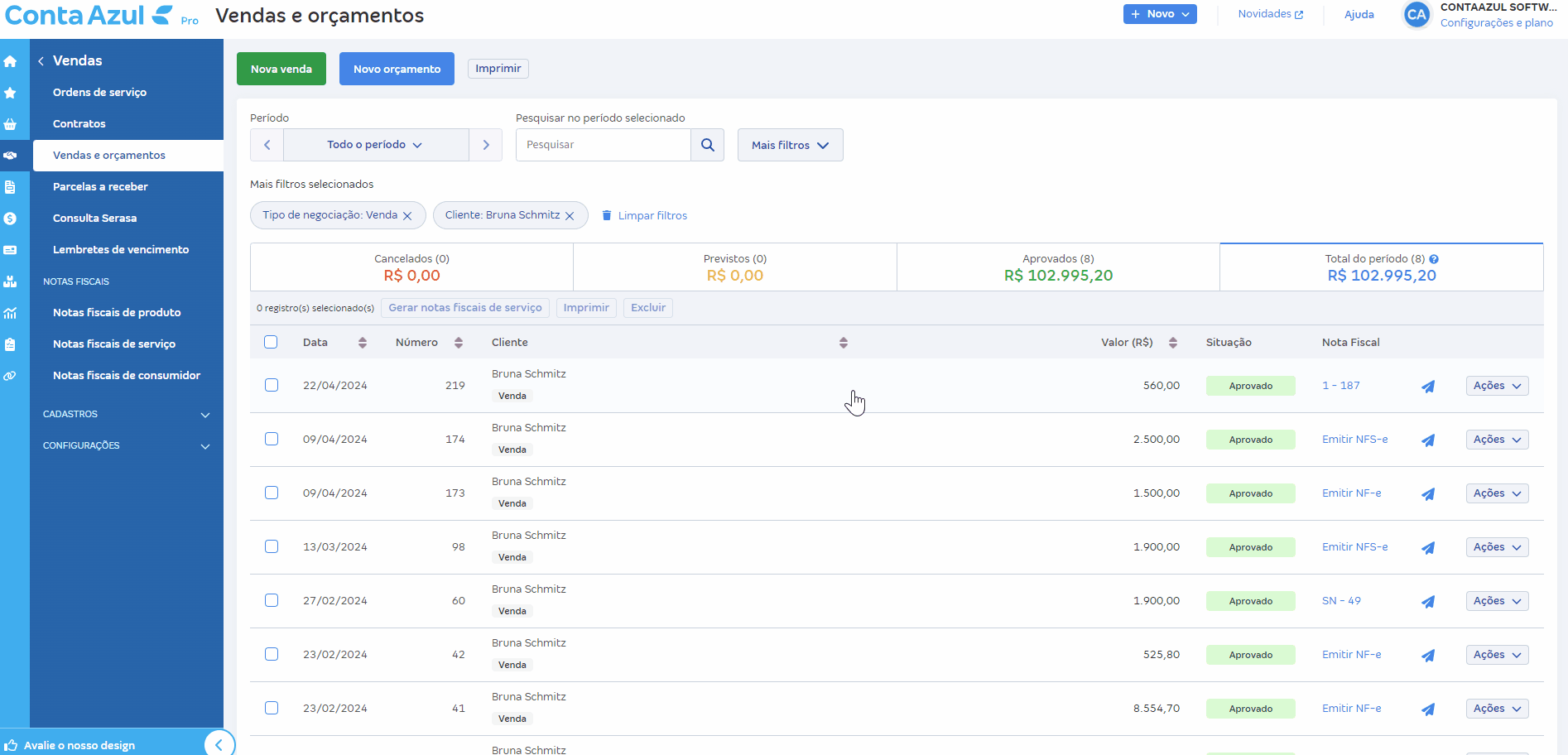This screenshot has width=1568, height=755.
Task: Switch to the Cancelados (0) tab
Action: tap(411, 267)
